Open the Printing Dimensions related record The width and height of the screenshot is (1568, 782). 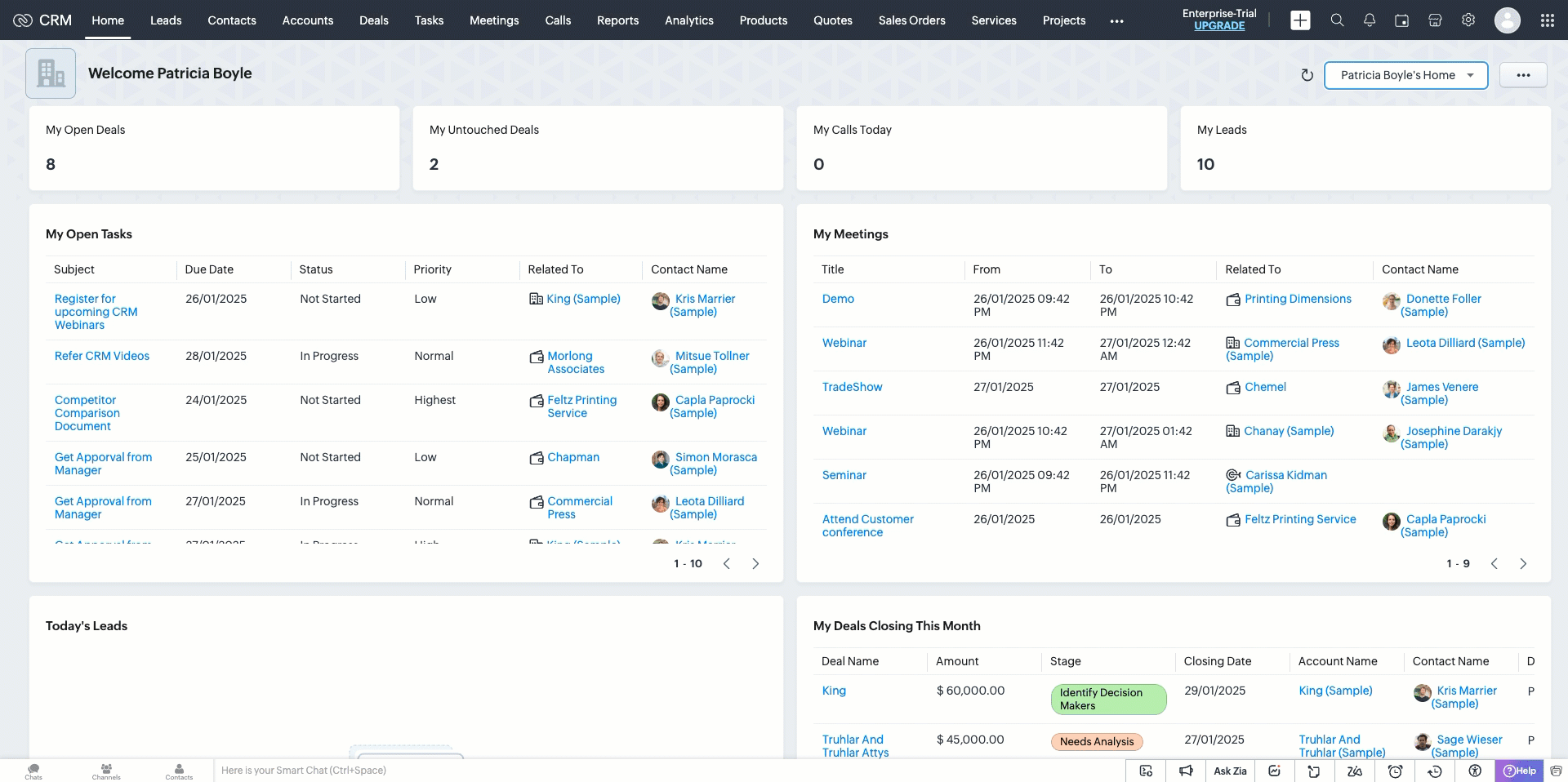coord(1298,299)
